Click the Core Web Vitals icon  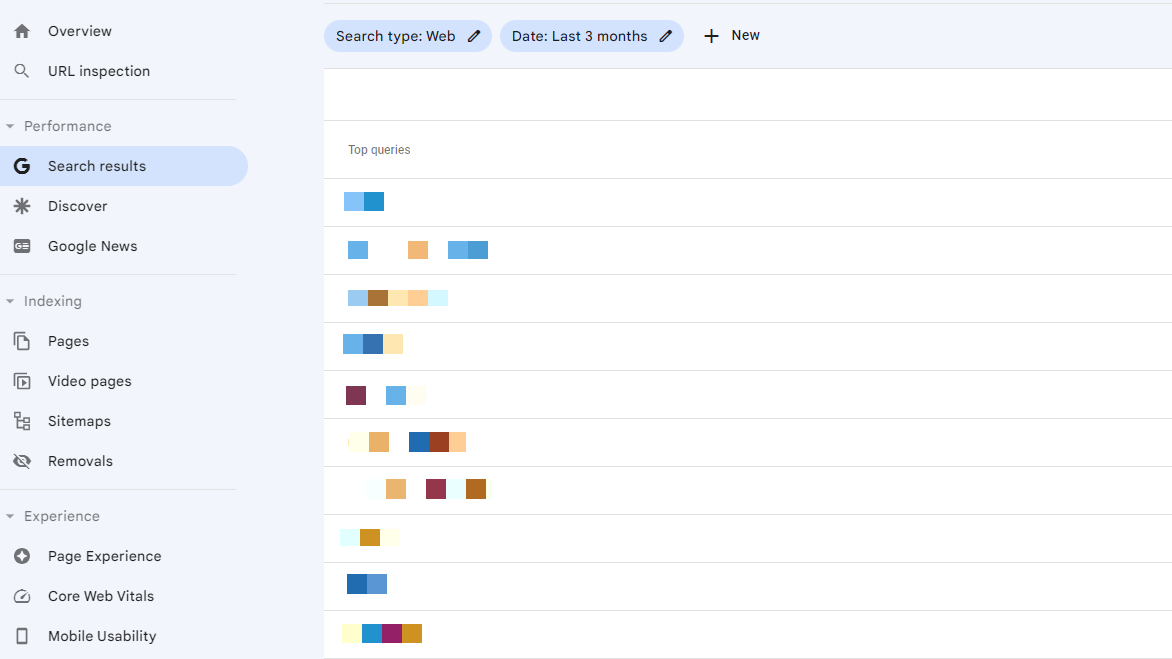tap(22, 595)
